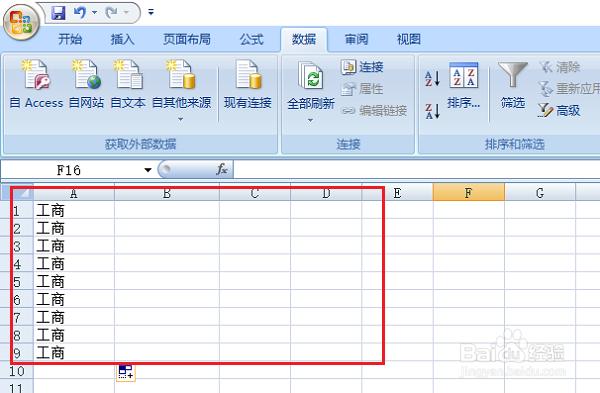Switch to the 插入 tab
This screenshot has width=600, height=393.
tap(122, 39)
